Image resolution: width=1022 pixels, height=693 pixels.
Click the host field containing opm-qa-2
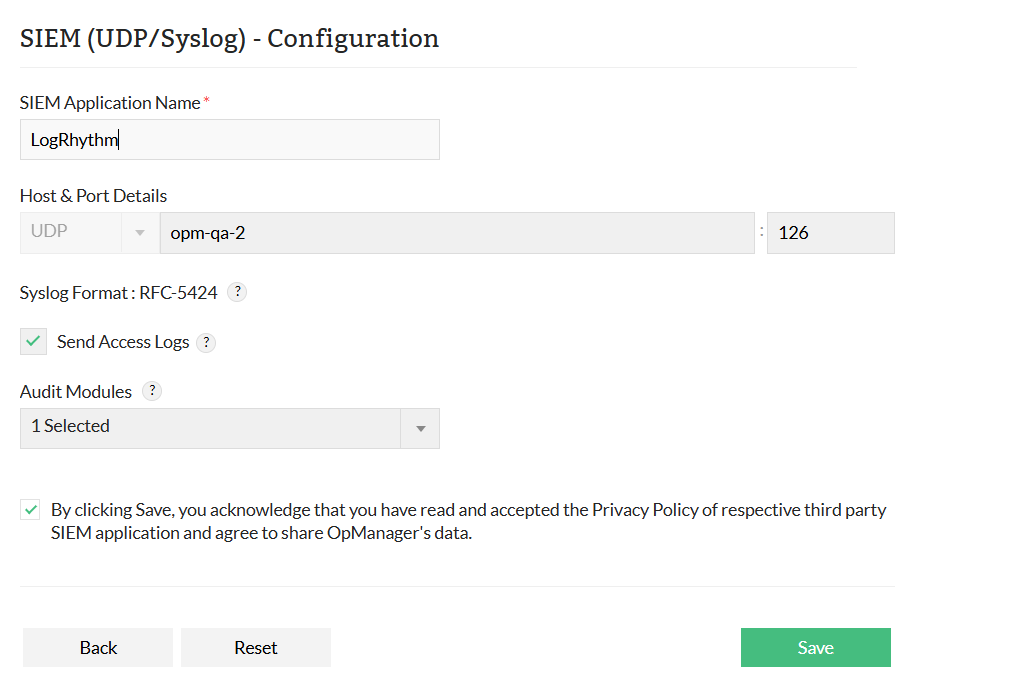pos(457,231)
